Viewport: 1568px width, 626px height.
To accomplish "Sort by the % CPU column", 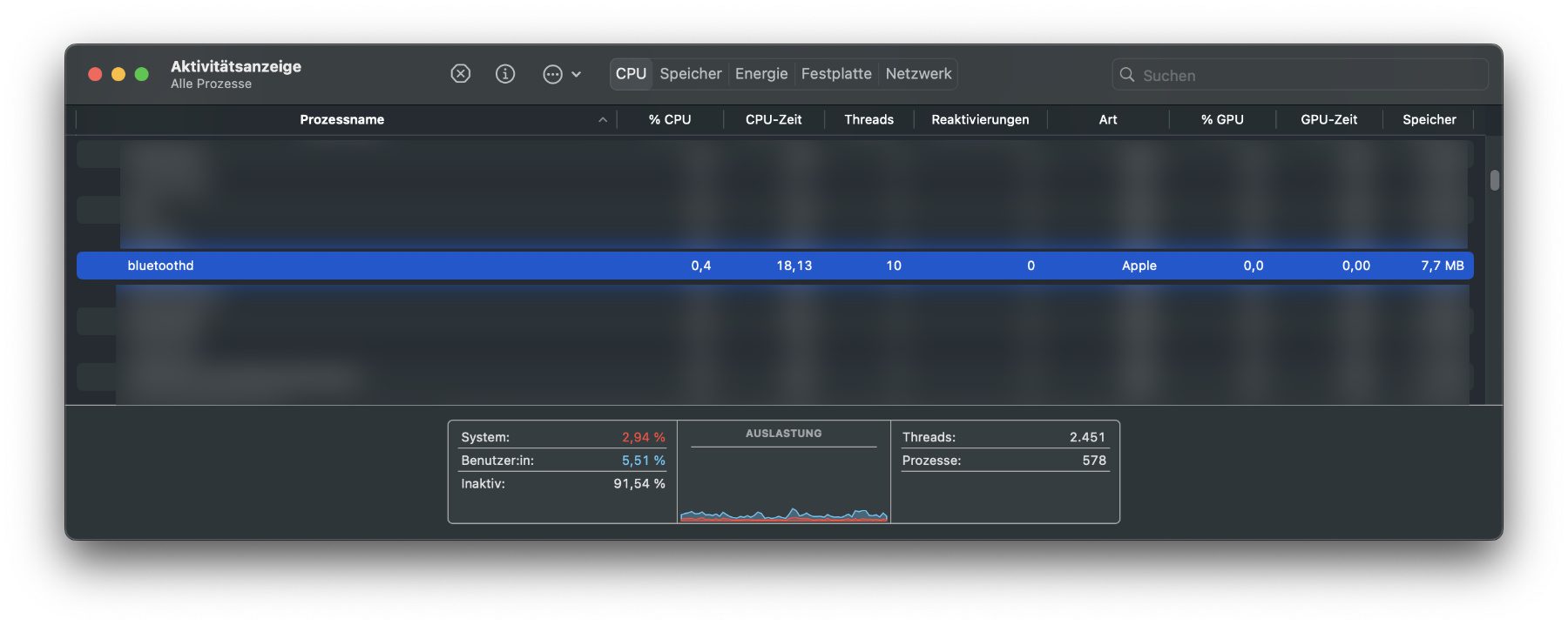I will click(669, 120).
